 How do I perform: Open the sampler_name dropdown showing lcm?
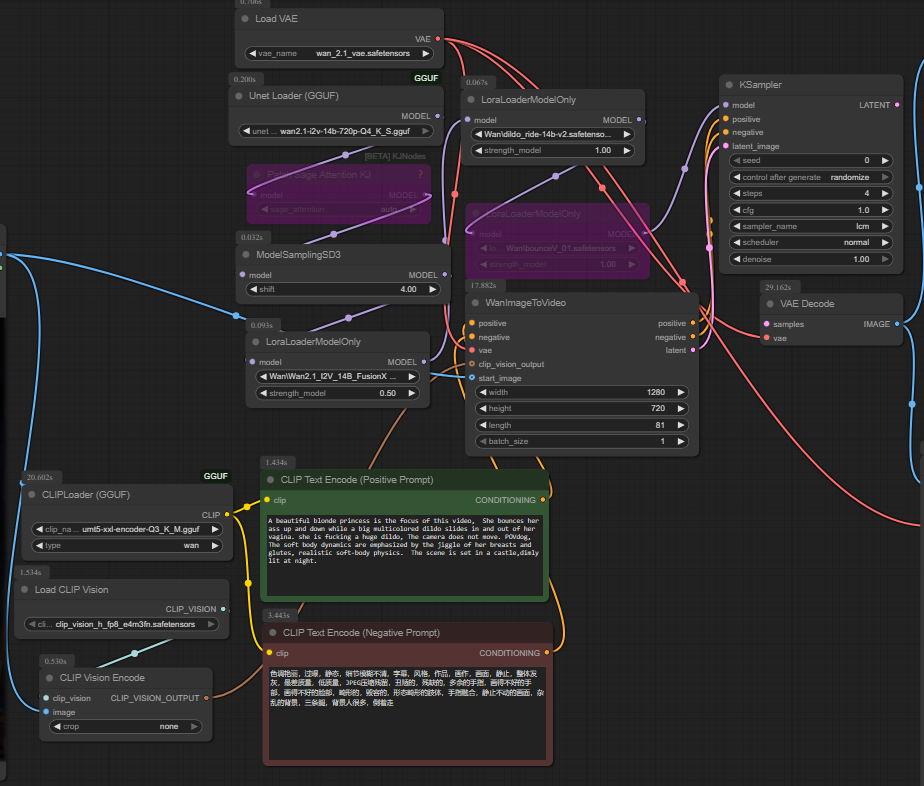point(810,226)
